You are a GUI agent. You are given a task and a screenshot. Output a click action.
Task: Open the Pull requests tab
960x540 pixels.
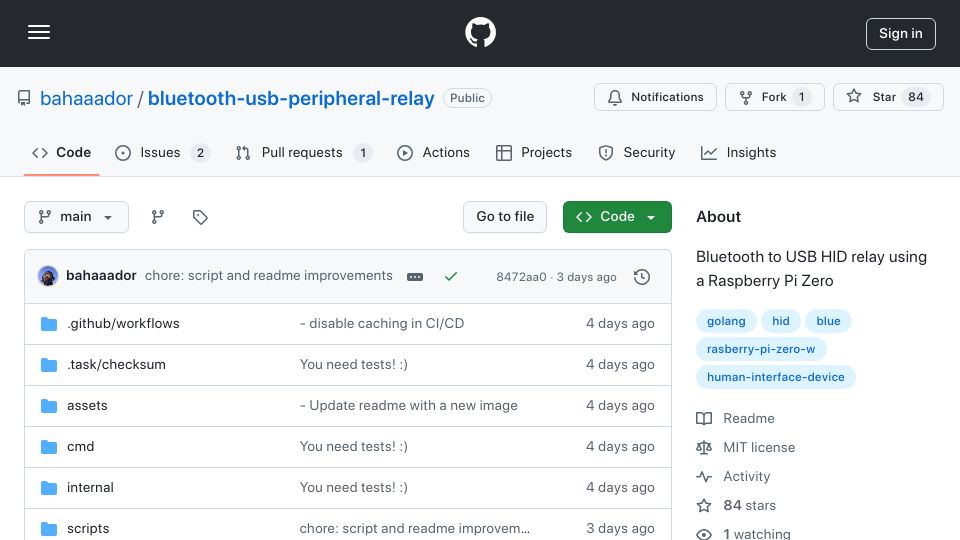(304, 152)
